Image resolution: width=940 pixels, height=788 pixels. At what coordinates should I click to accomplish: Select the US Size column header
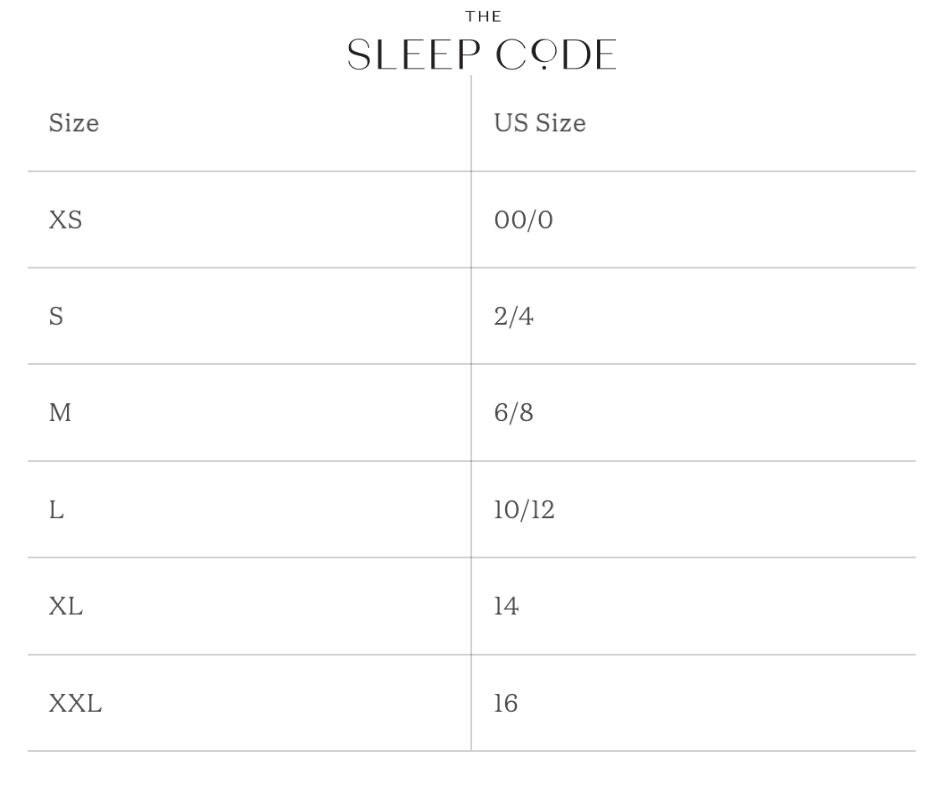click(x=540, y=124)
